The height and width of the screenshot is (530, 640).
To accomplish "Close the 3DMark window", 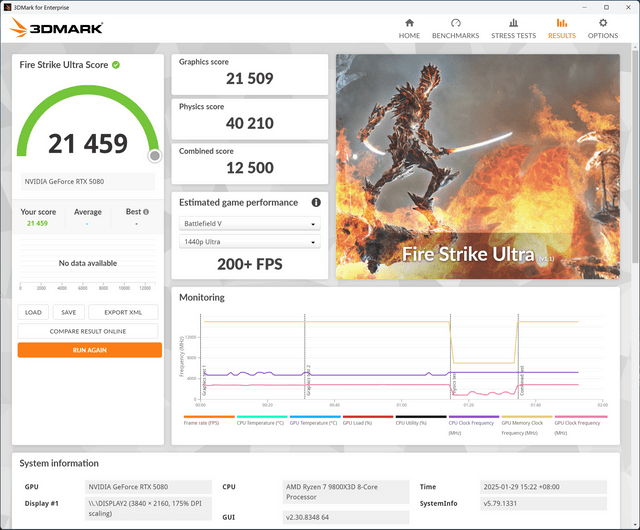I will pos(629,7).
